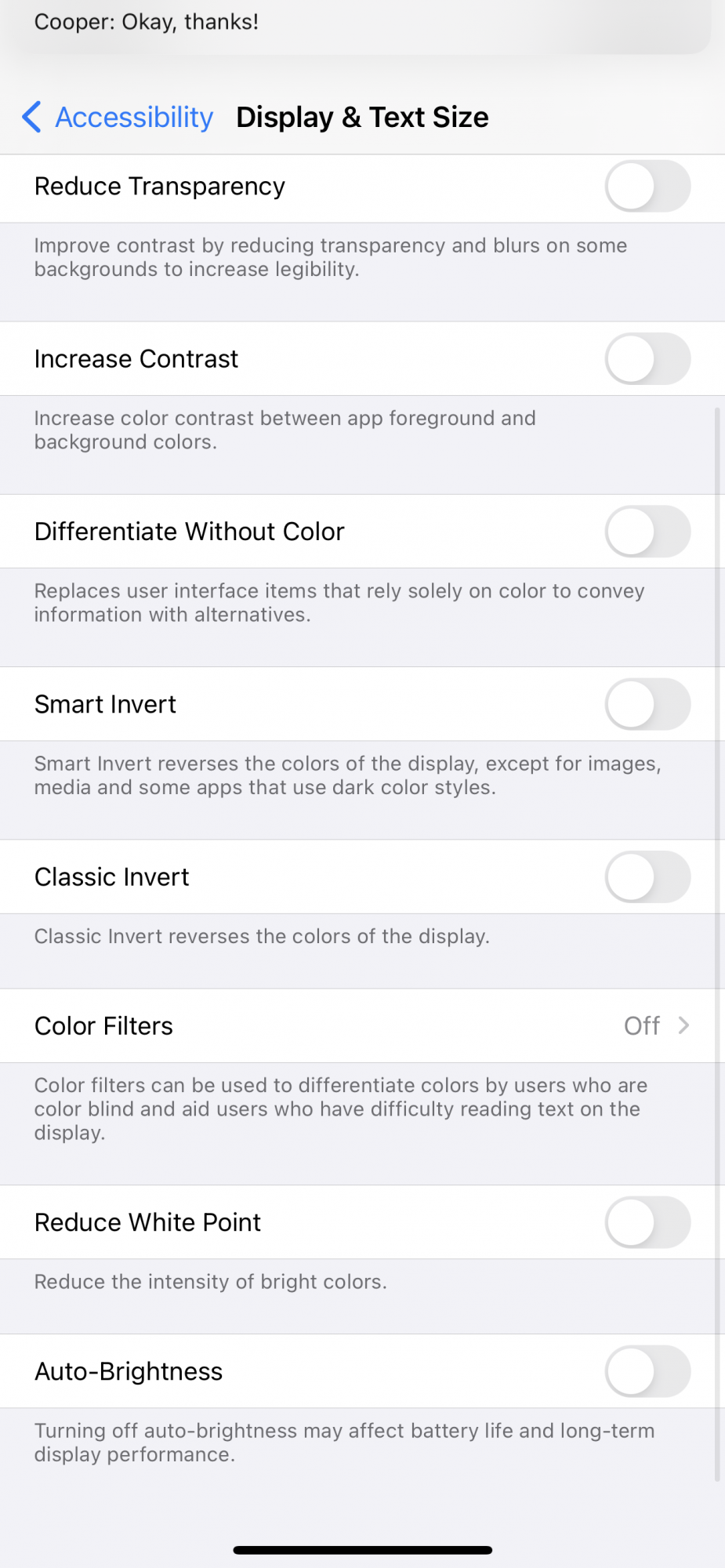Enable the Reduce Transparency switch
Viewport: 725px width, 1568px height.
click(x=647, y=187)
